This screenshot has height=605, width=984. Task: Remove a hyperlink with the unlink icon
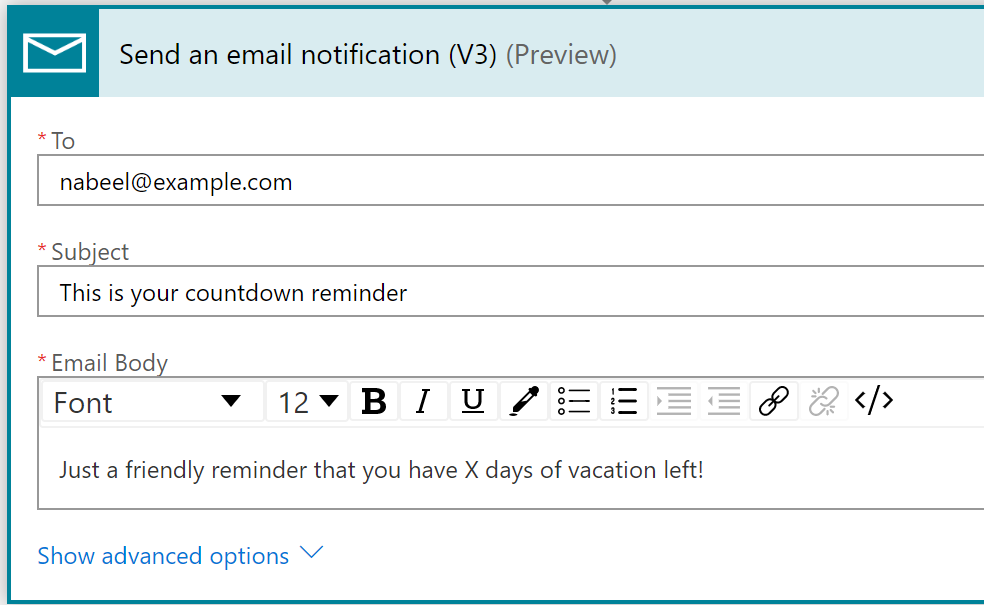824,400
